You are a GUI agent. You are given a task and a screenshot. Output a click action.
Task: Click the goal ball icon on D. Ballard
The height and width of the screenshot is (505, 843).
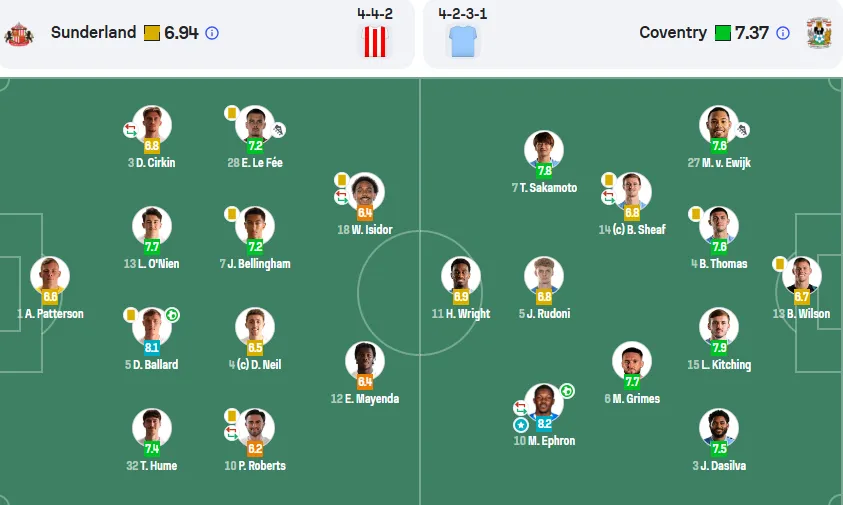point(172,315)
